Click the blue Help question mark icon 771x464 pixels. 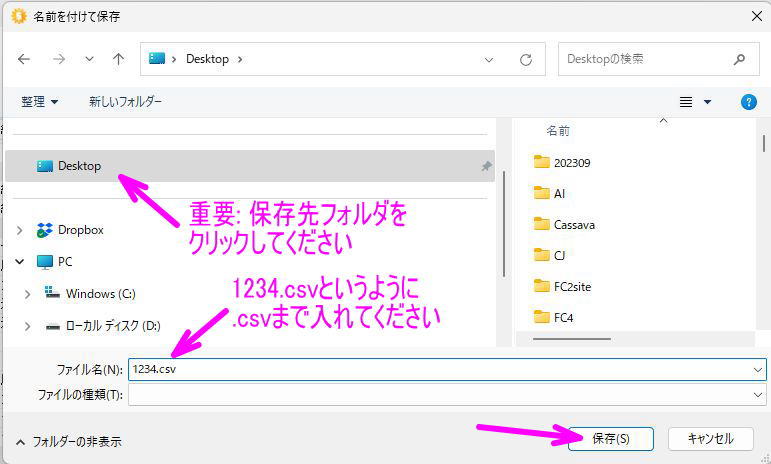coord(748,102)
